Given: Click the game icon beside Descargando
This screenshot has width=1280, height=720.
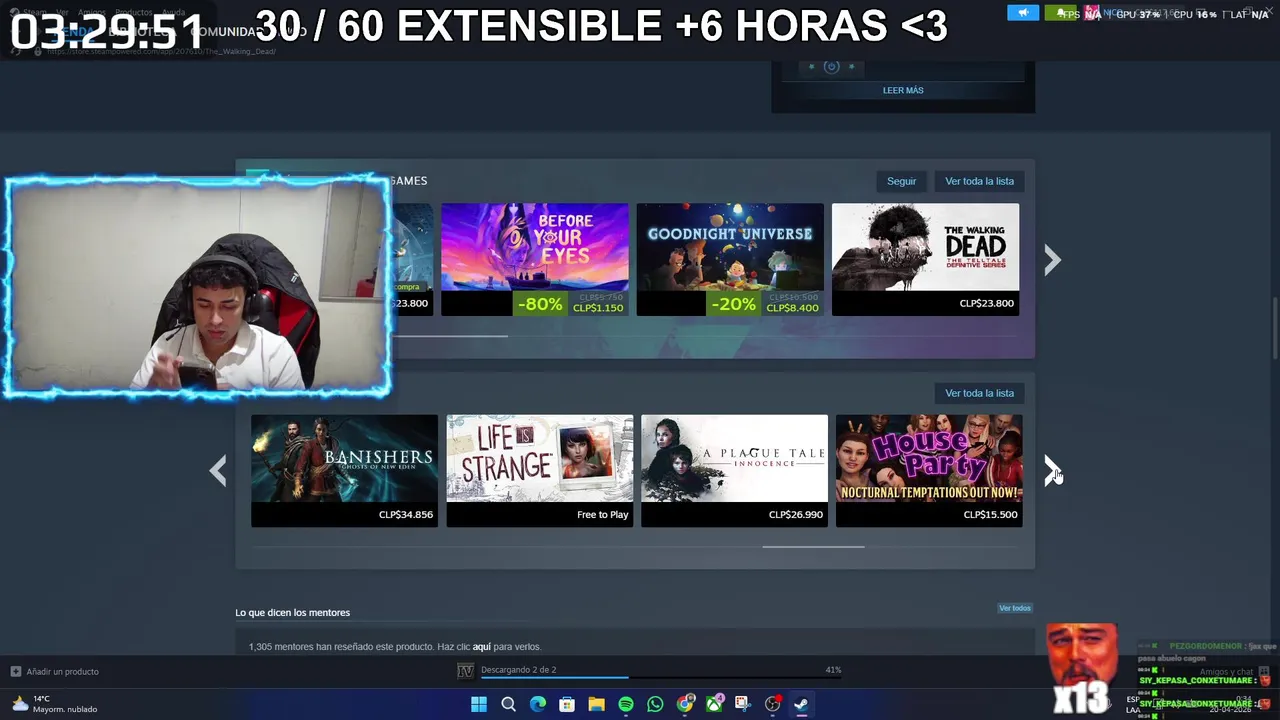Looking at the screenshot, I should pyautogui.click(x=465, y=670).
